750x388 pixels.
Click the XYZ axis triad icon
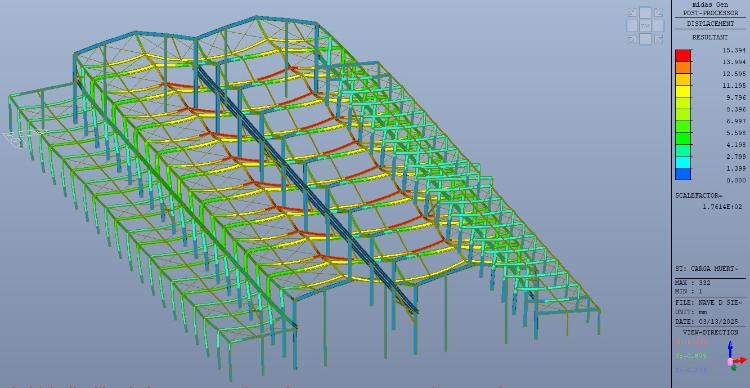pyautogui.click(x=734, y=355)
